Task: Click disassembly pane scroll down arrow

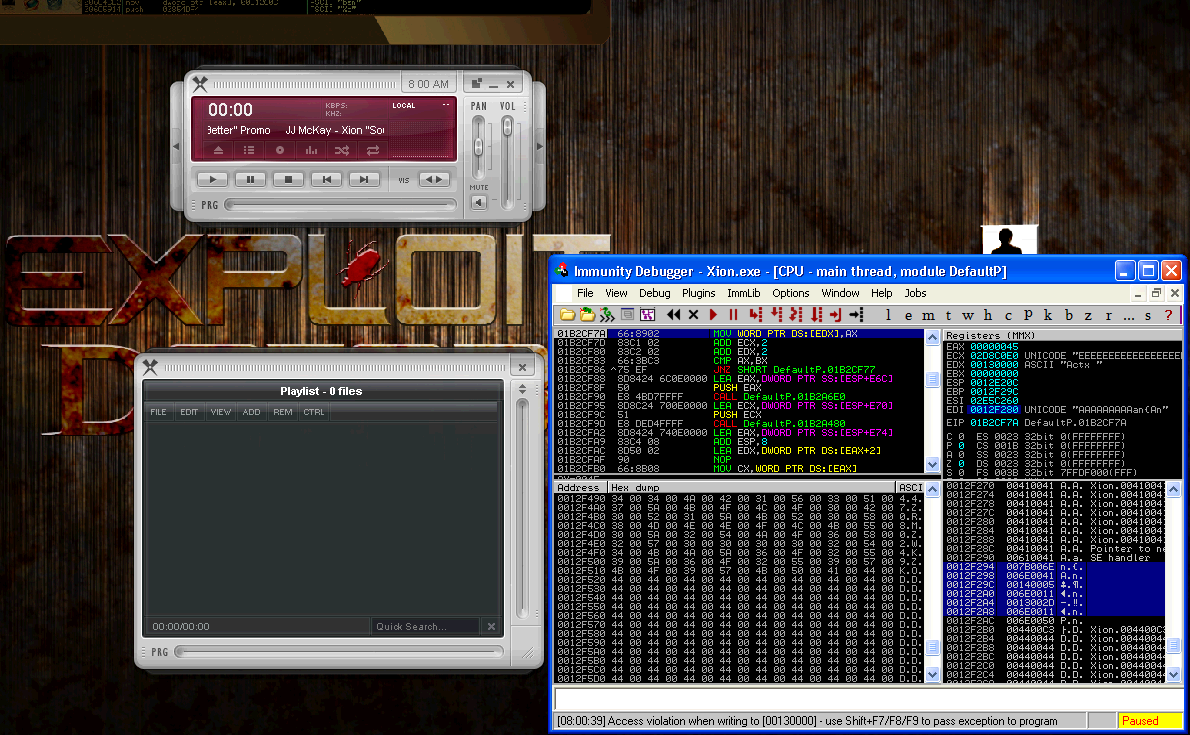Action: coord(933,464)
